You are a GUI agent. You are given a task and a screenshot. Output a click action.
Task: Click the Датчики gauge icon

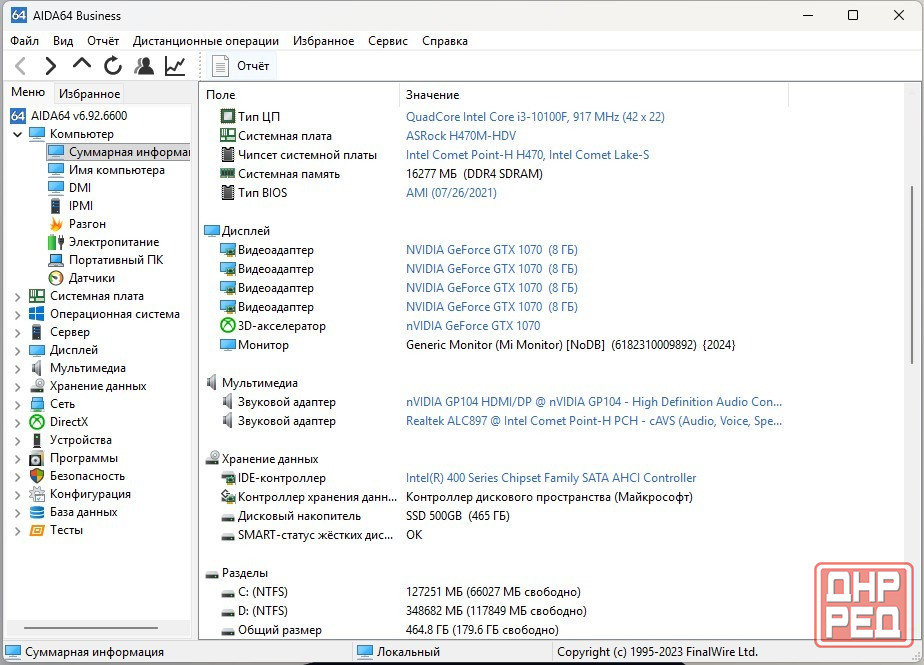[x=56, y=278]
